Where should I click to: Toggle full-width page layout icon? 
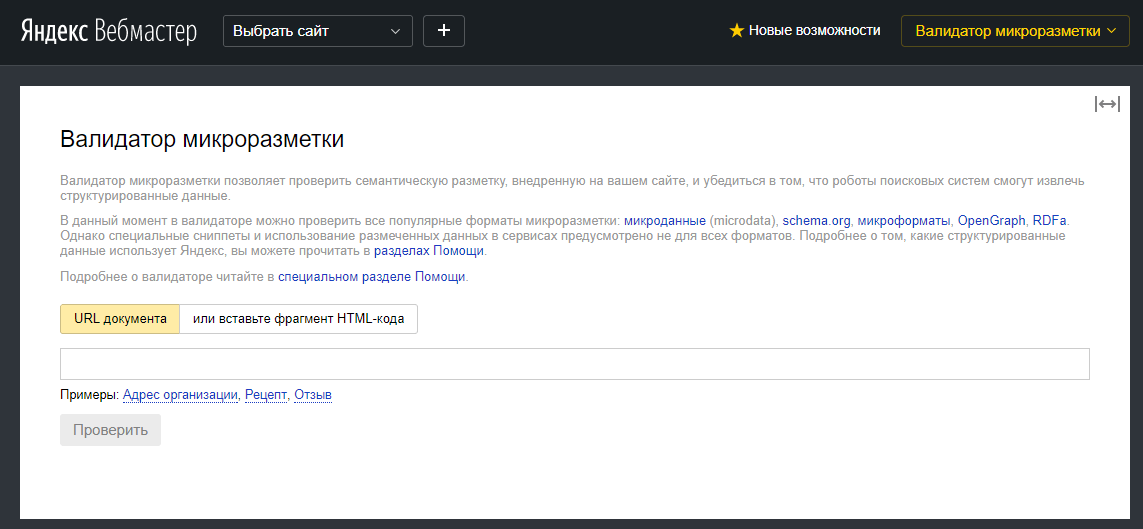tap(1107, 104)
